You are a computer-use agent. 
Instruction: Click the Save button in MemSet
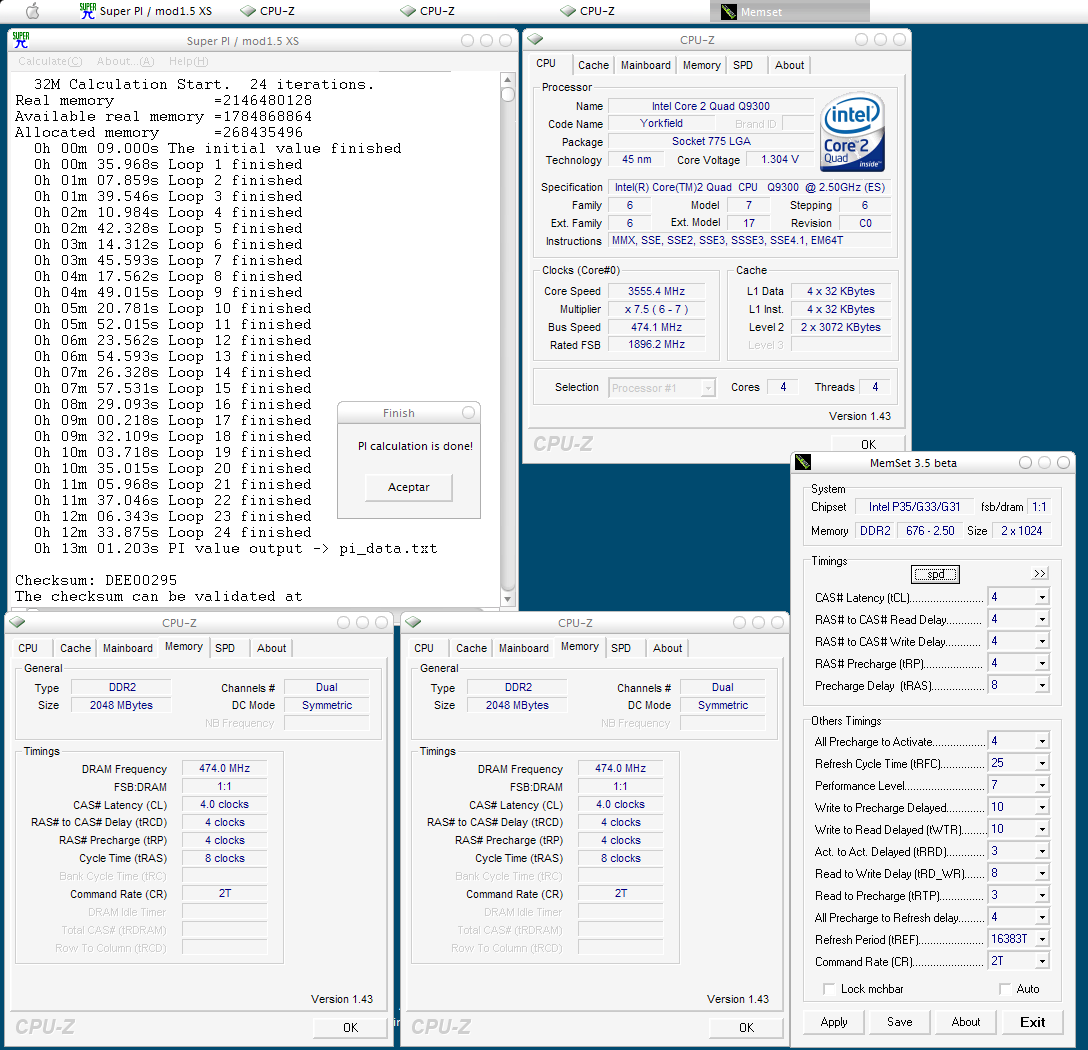click(x=899, y=1022)
